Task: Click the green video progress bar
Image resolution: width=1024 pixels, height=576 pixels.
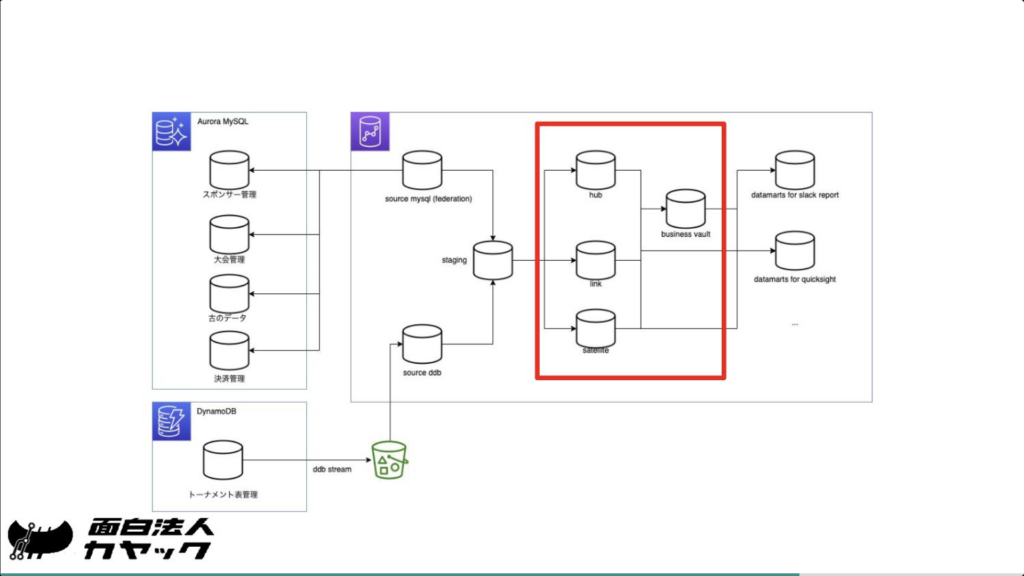Action: pos(400,574)
